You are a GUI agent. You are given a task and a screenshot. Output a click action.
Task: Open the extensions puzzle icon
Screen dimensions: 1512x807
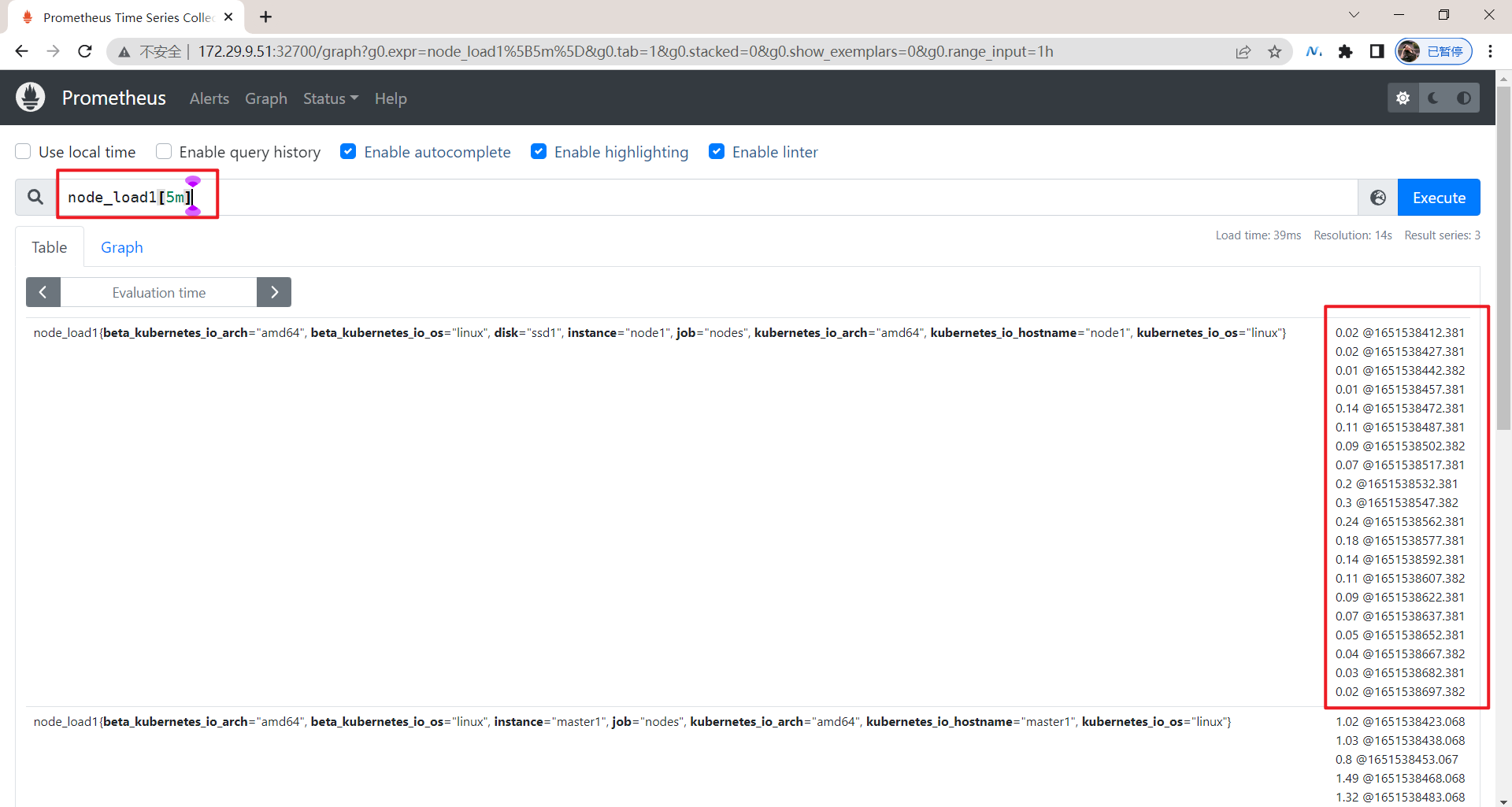click(x=1346, y=51)
